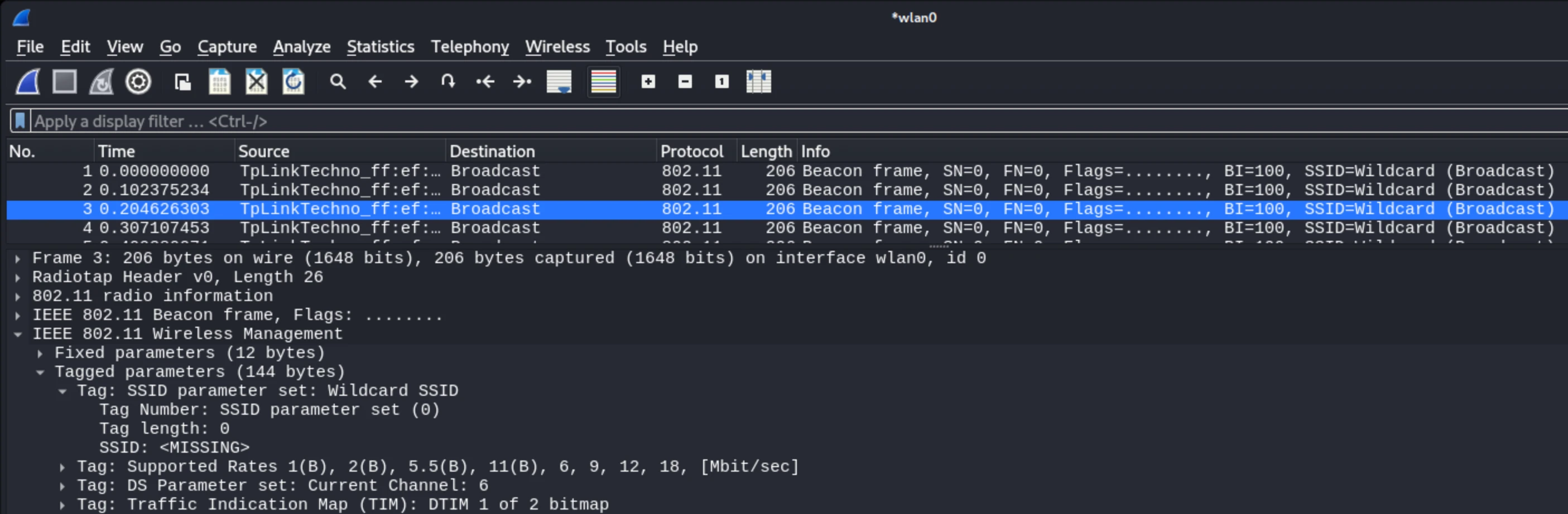Expand 802.11 radio information row
Viewport: 1568px width, 514px height.
pos(18,297)
